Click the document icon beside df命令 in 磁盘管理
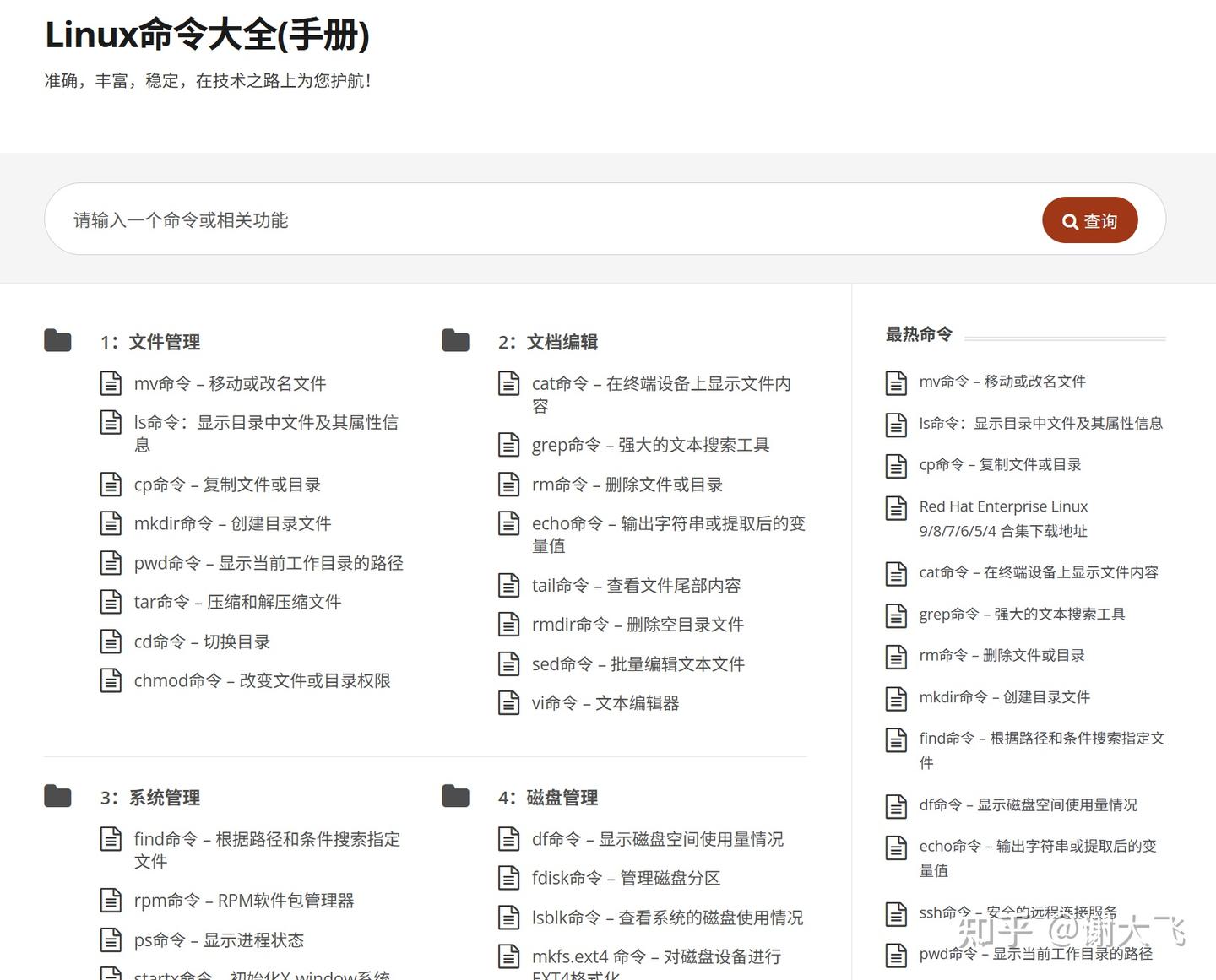This screenshot has height=980, width=1216. click(x=509, y=839)
